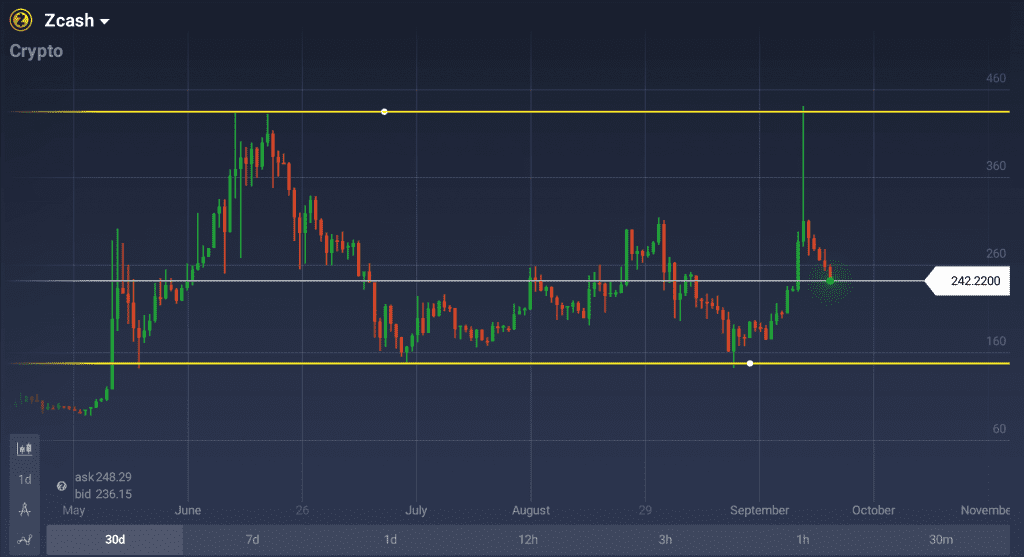Click the green current price marker dot
1024x557 pixels.
pyautogui.click(x=830, y=281)
